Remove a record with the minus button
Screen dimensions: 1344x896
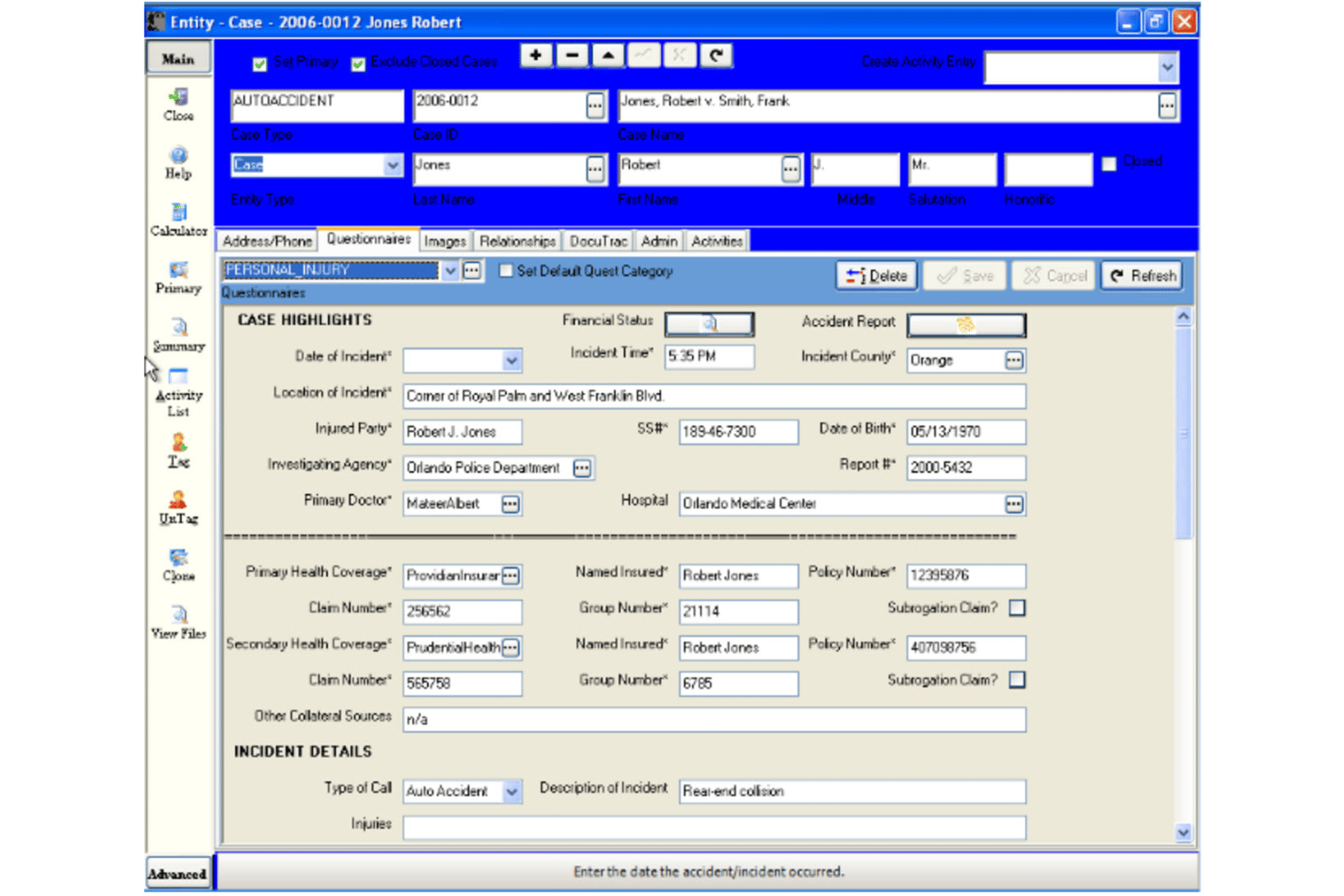tap(572, 55)
